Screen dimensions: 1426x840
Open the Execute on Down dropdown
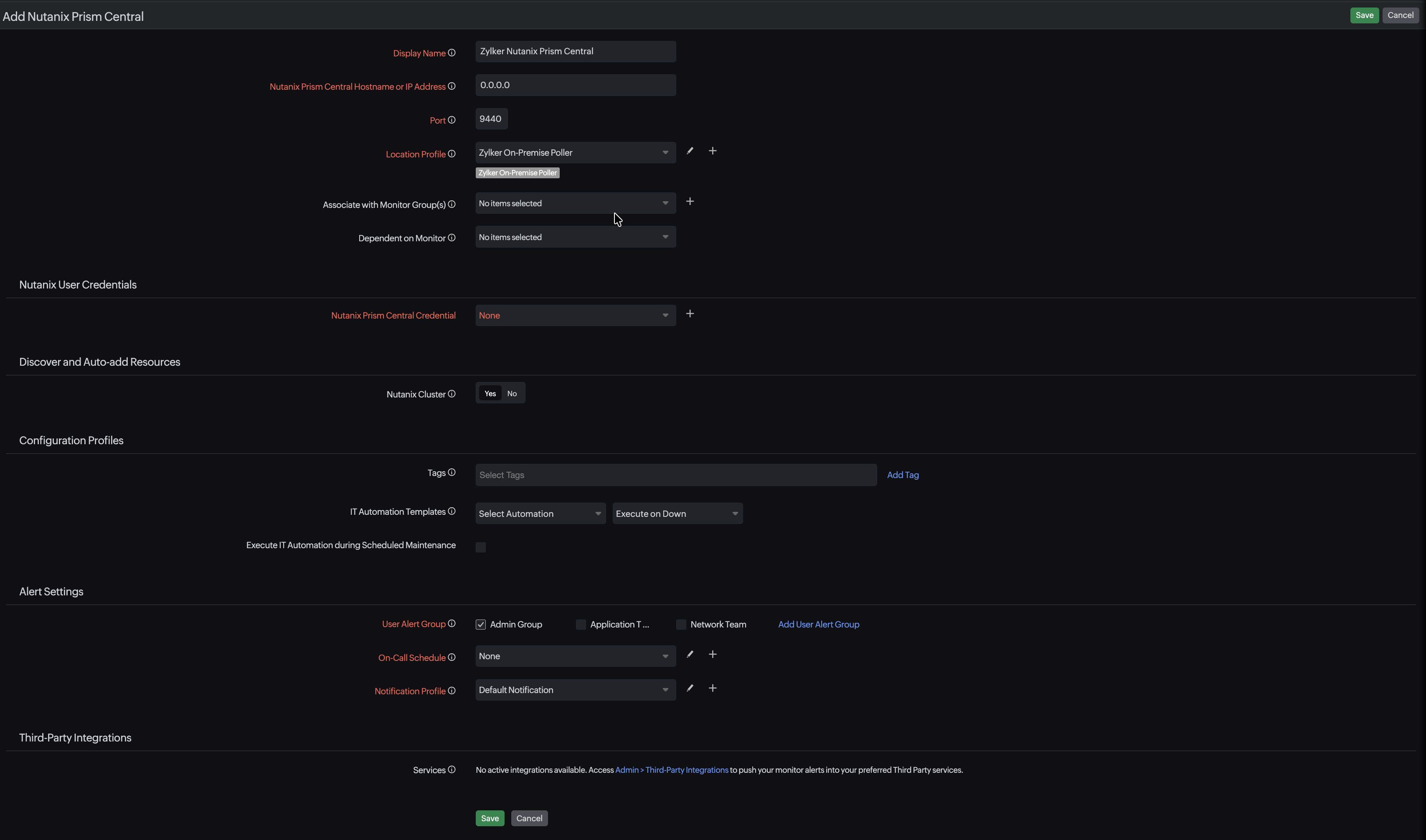[677, 514]
